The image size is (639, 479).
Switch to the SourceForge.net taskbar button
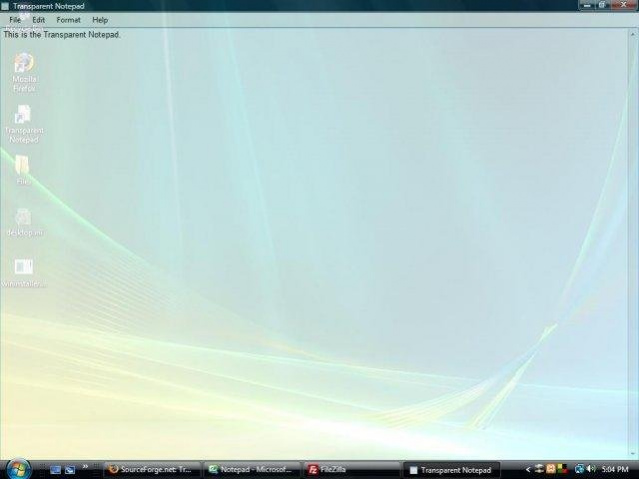150,469
